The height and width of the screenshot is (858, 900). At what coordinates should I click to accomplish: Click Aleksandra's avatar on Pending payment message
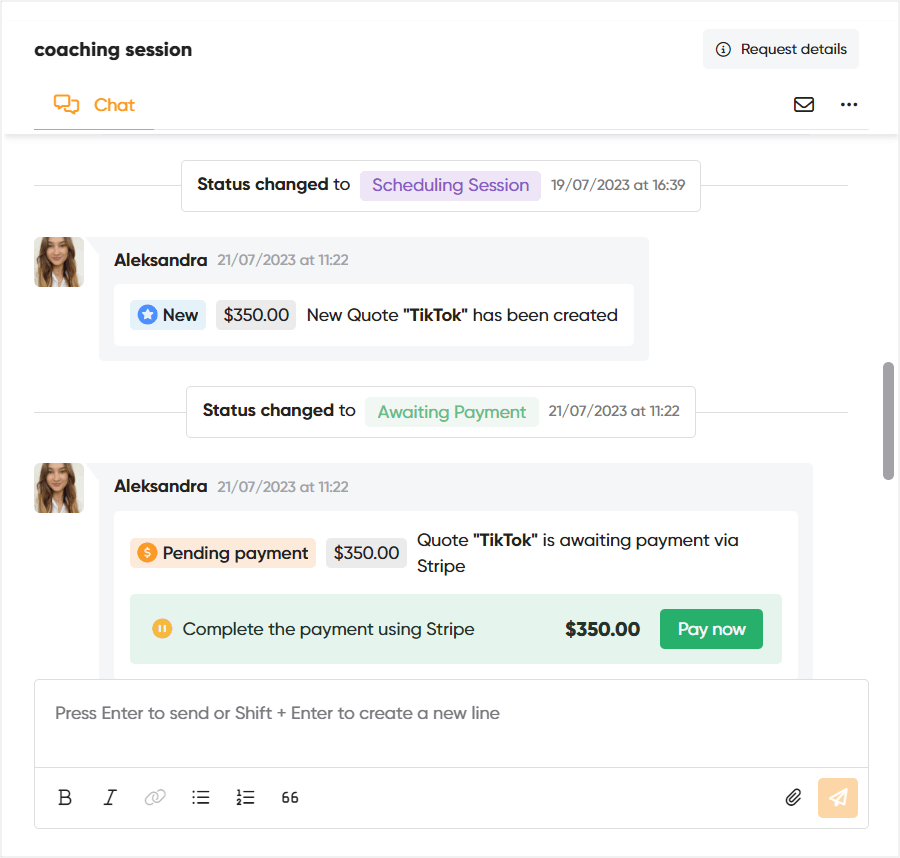click(x=59, y=488)
